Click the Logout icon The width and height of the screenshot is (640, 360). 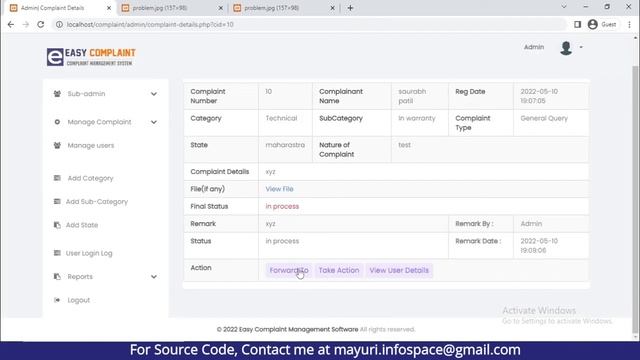tap(57, 300)
